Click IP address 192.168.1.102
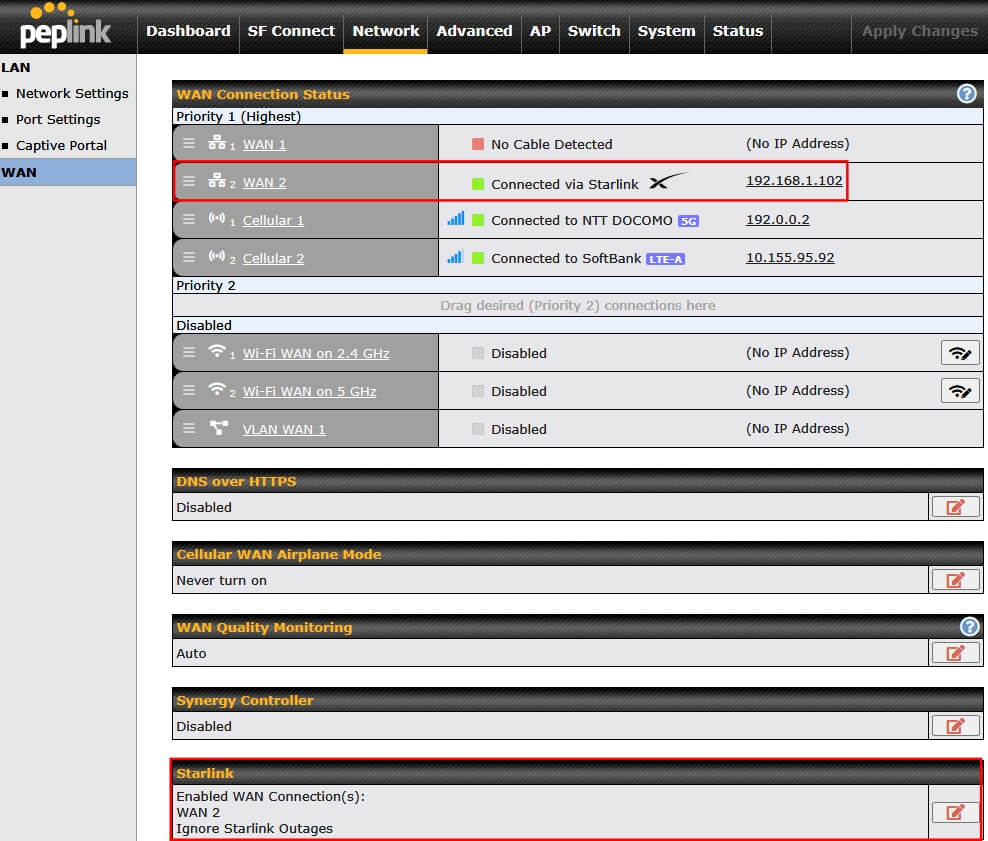Screen dimensions: 988x841 (x=794, y=181)
